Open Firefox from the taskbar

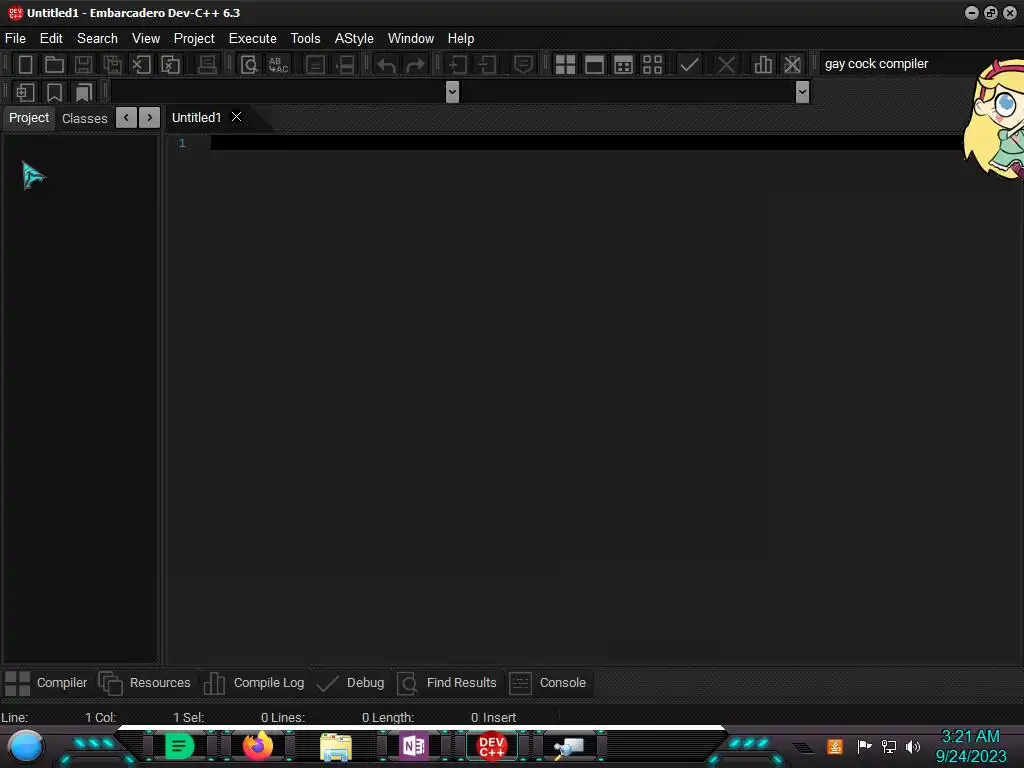coord(257,746)
